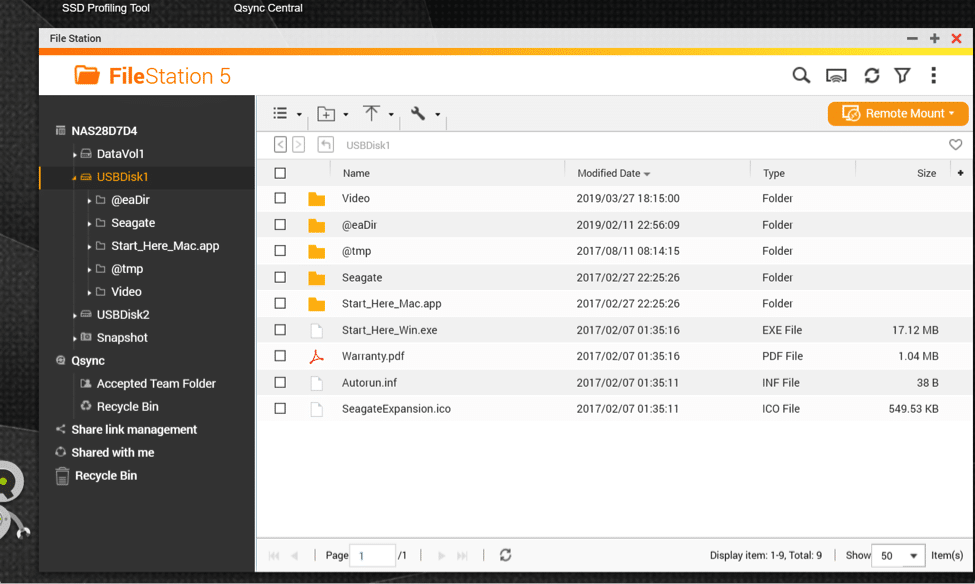Screen dimensions: 975x584
Task: Check the box for Start_Here_Mac.app
Action: tap(280, 304)
